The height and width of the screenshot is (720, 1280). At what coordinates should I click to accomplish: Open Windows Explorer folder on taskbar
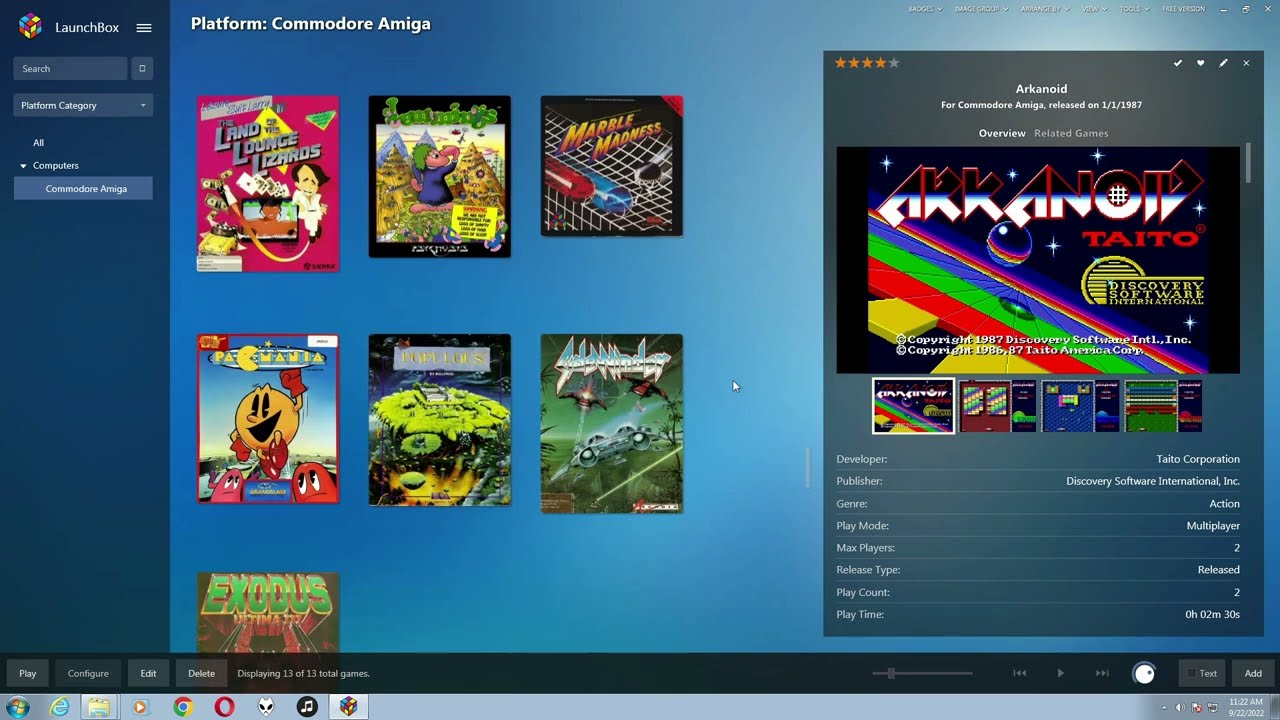point(98,707)
